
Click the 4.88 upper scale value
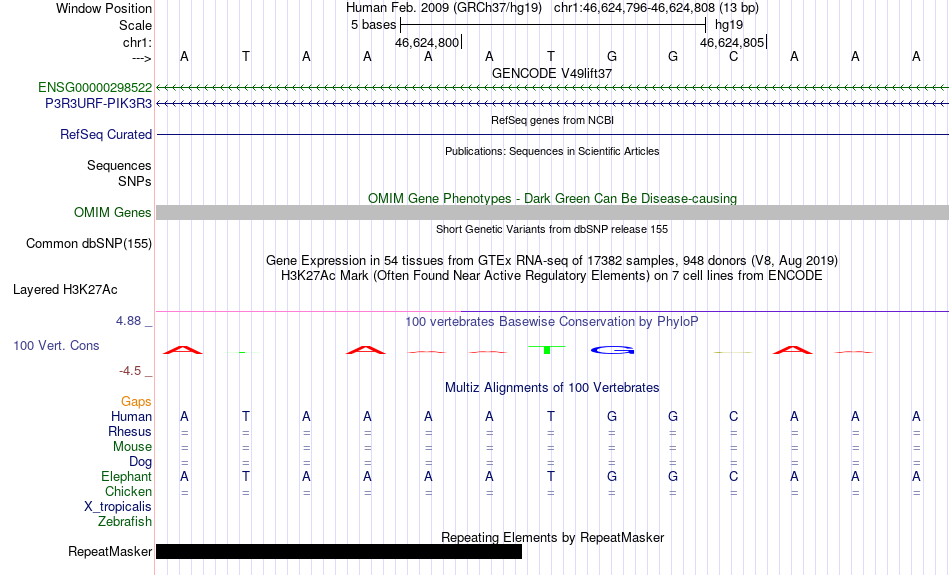tap(128, 321)
